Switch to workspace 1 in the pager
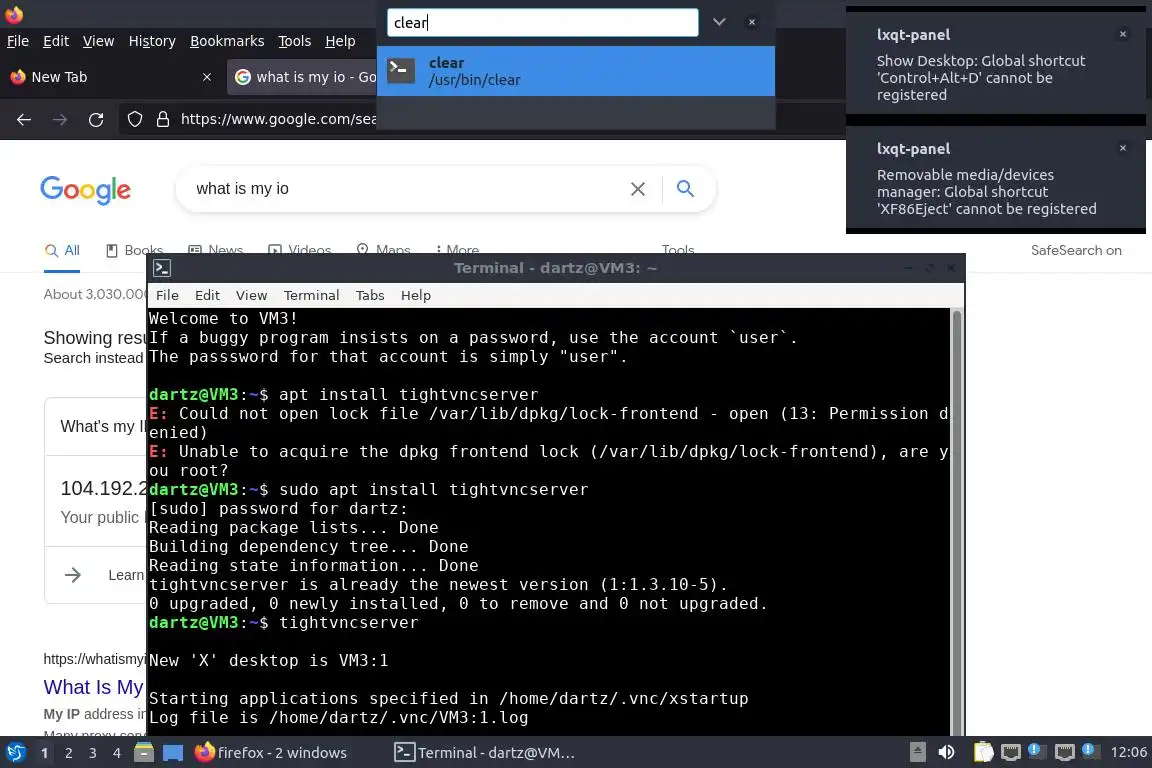1152x768 pixels. 45,753
